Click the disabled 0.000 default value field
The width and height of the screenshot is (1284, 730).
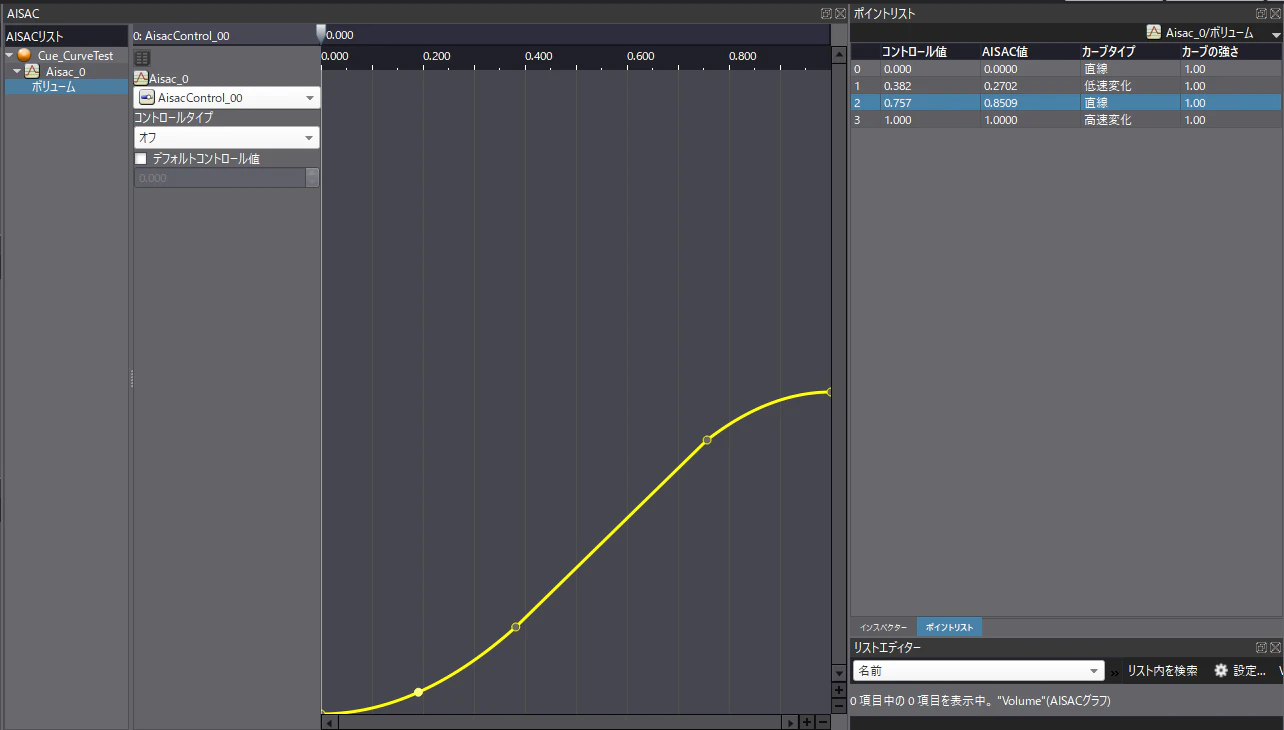tap(220, 178)
